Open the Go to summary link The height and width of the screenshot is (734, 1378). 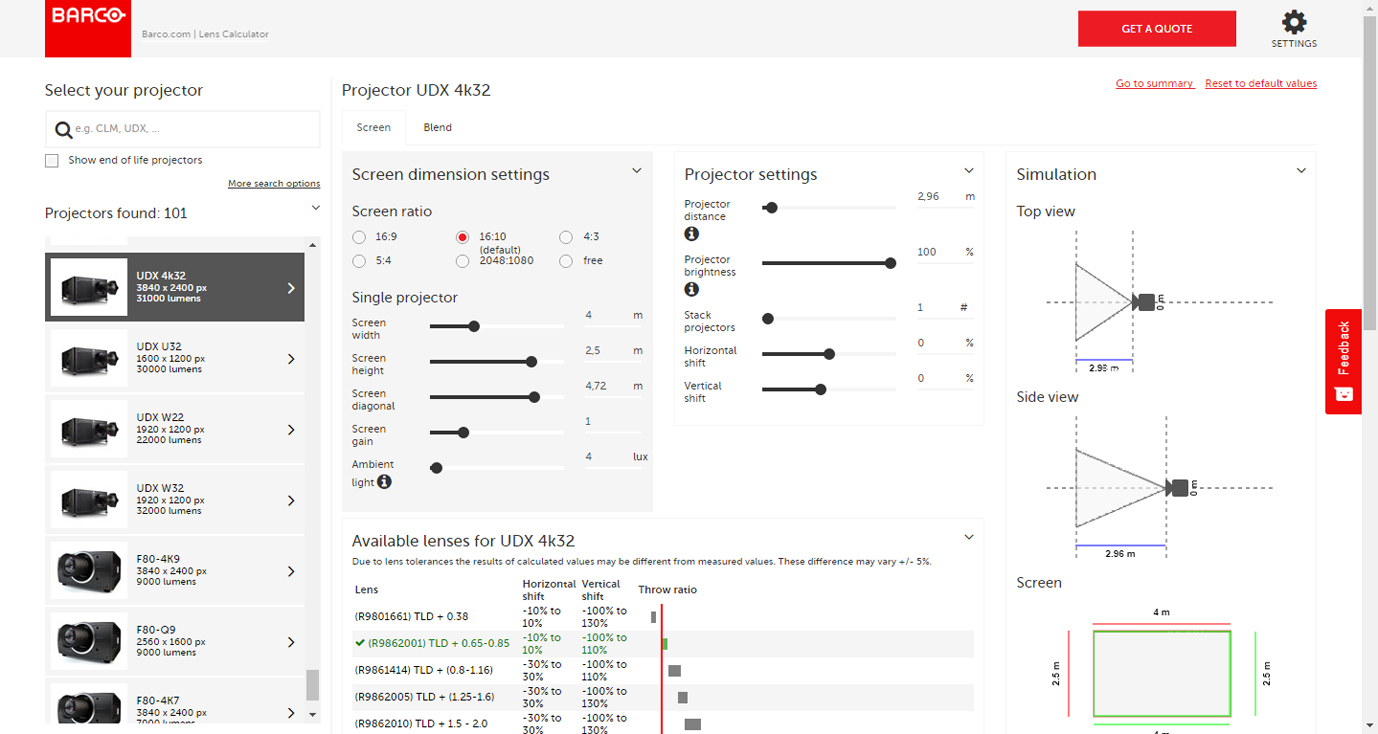tap(1154, 84)
